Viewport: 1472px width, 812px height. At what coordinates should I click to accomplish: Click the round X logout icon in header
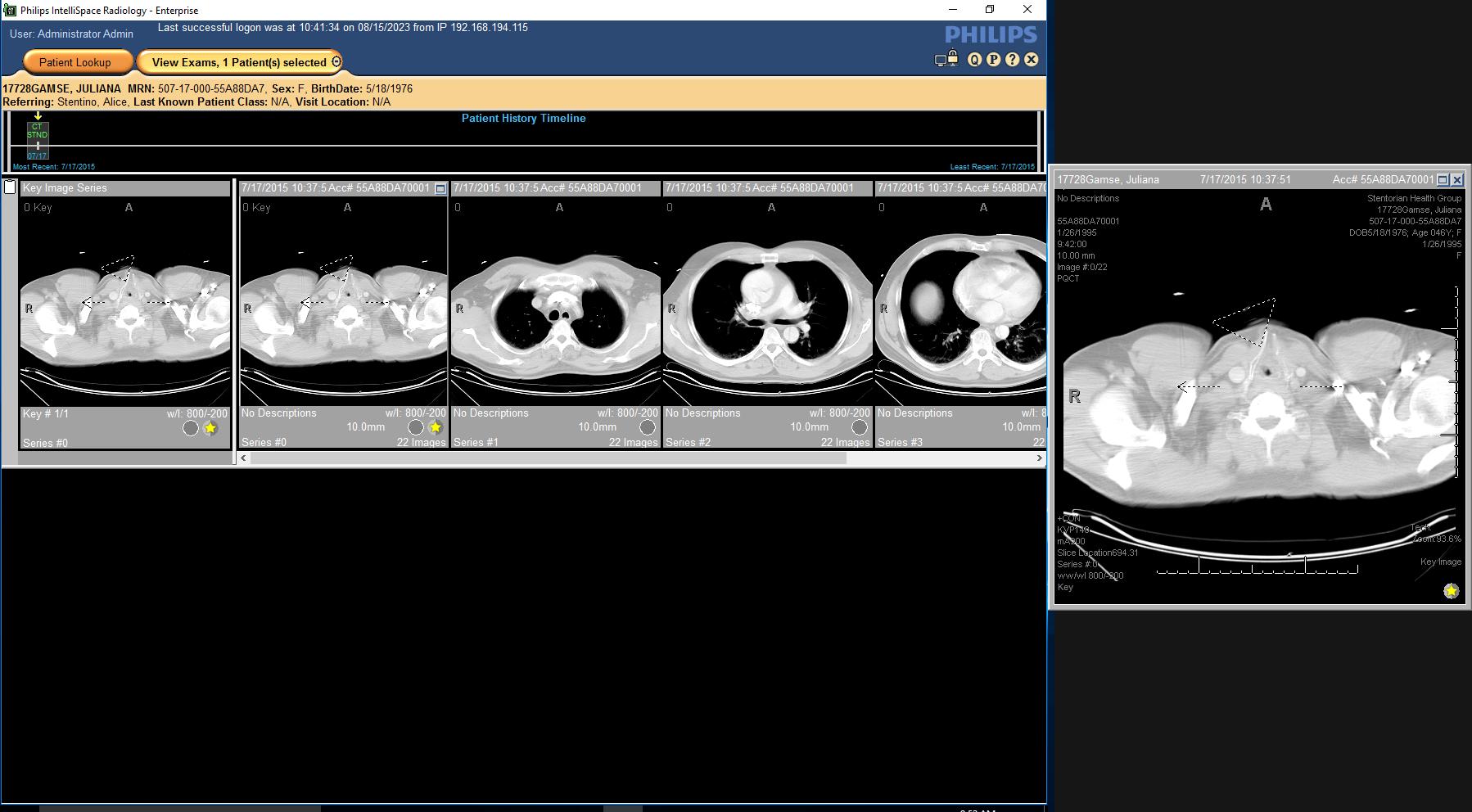tap(1032, 60)
